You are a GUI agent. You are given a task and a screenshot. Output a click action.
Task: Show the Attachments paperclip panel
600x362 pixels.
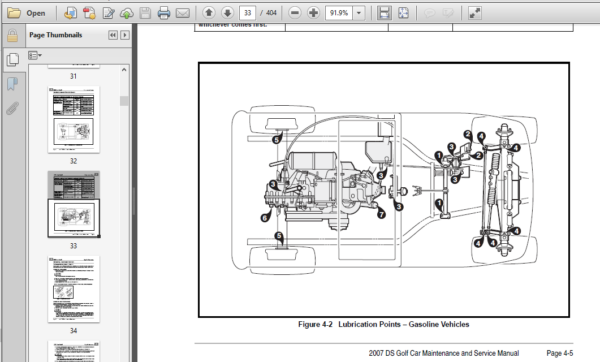[12, 108]
